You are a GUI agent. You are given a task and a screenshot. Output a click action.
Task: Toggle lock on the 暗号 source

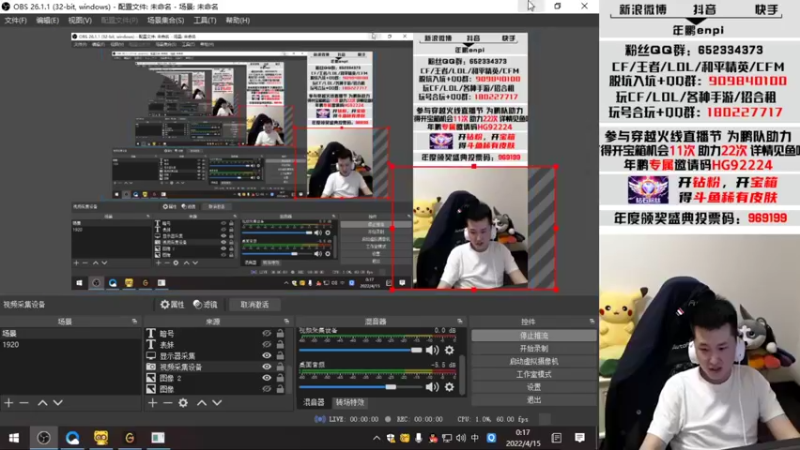pos(280,333)
